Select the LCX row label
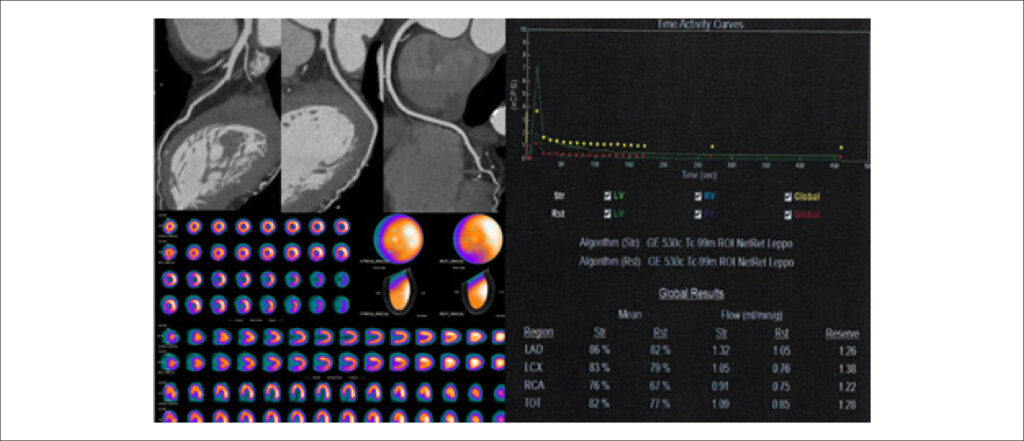 534,368
